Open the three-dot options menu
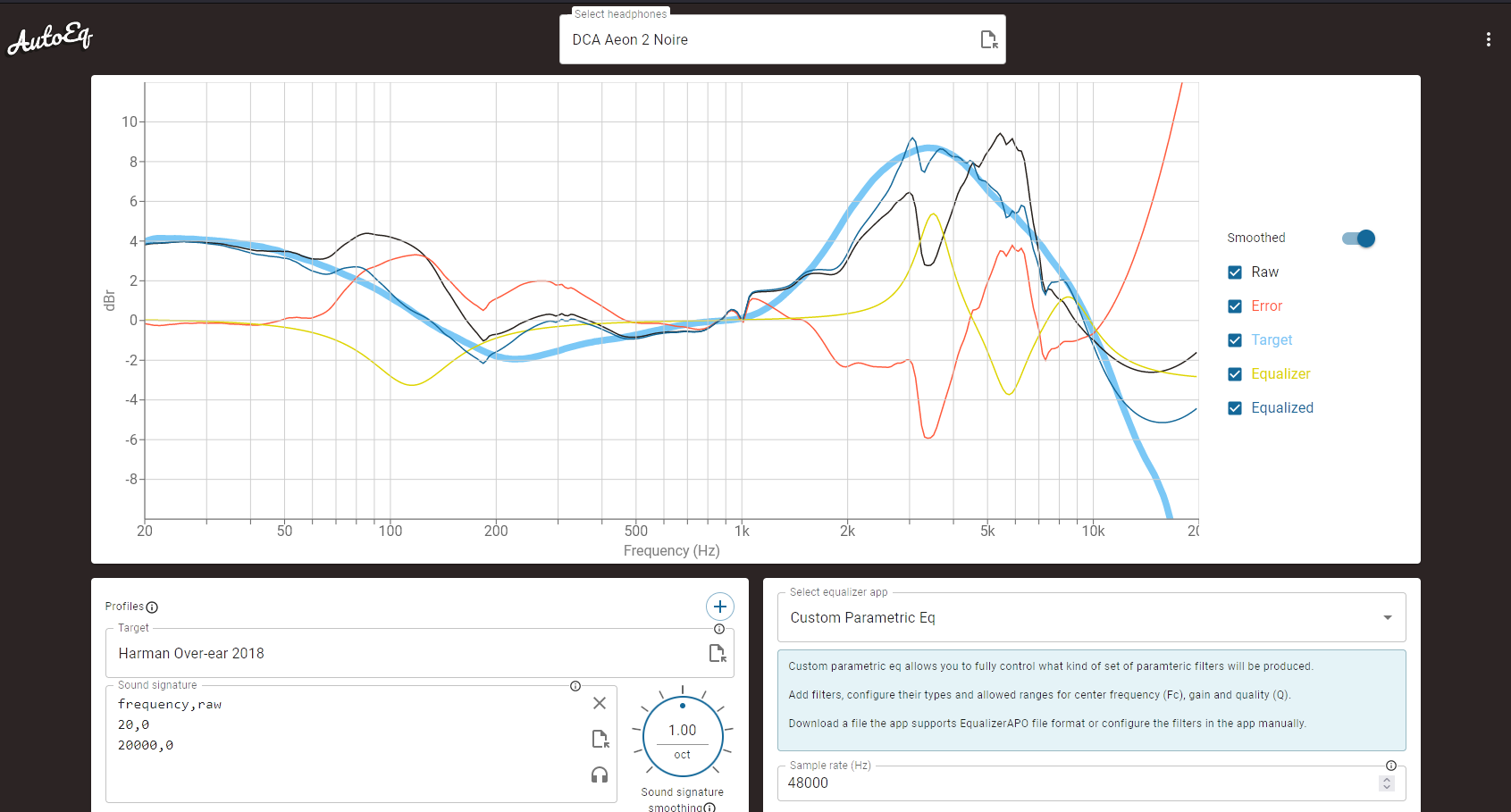This screenshot has width=1511, height=812. 1488,39
